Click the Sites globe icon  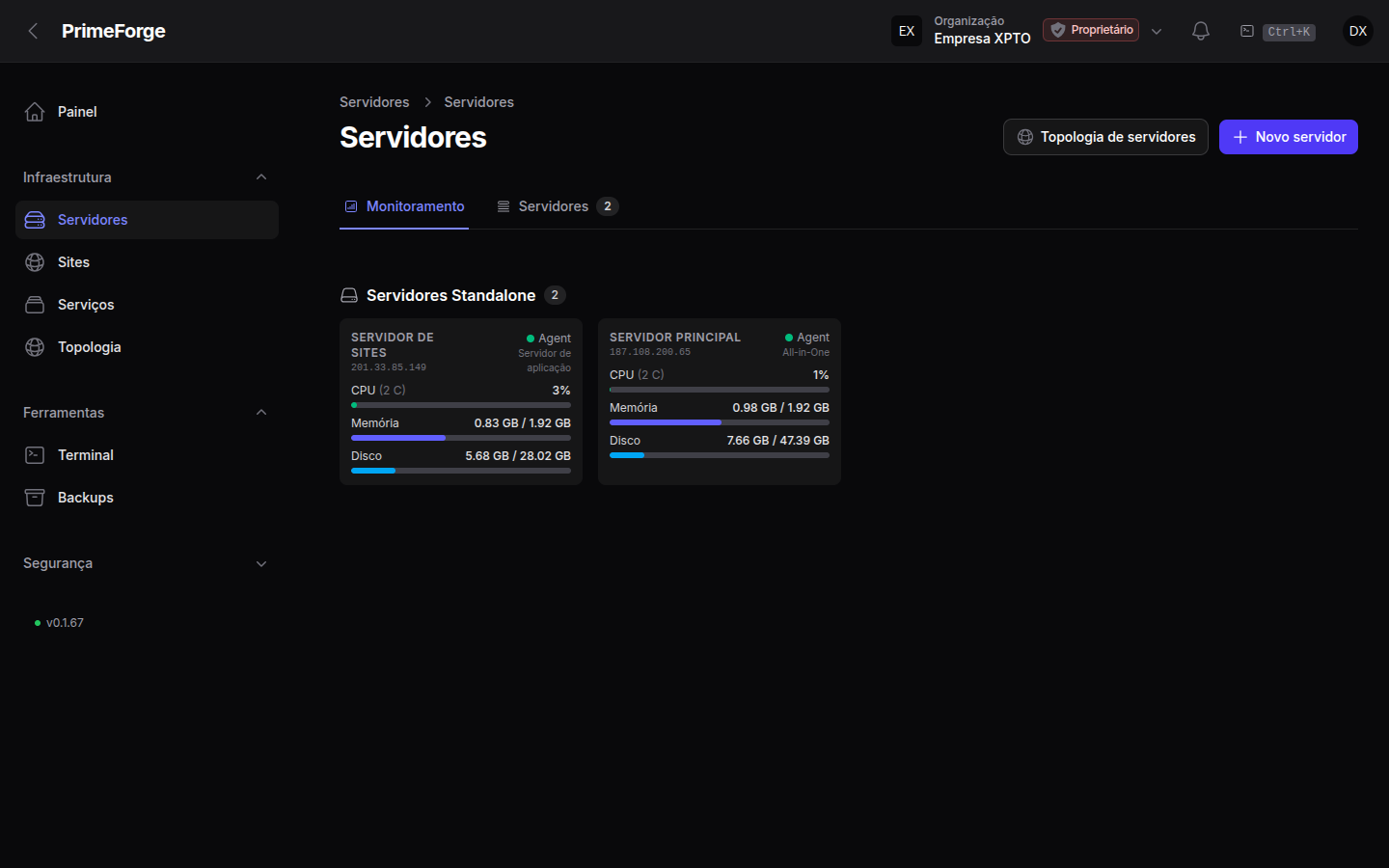click(x=35, y=262)
